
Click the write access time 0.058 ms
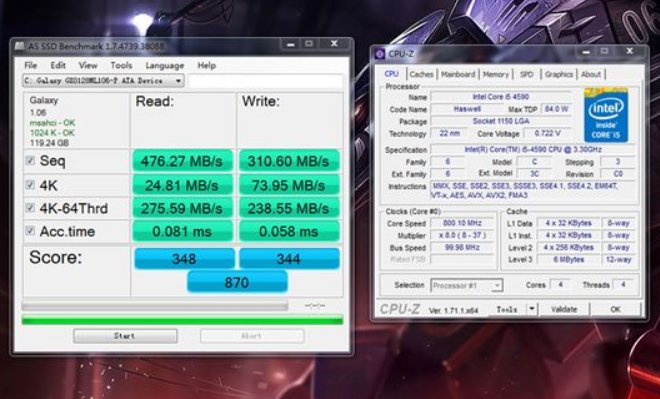point(289,231)
